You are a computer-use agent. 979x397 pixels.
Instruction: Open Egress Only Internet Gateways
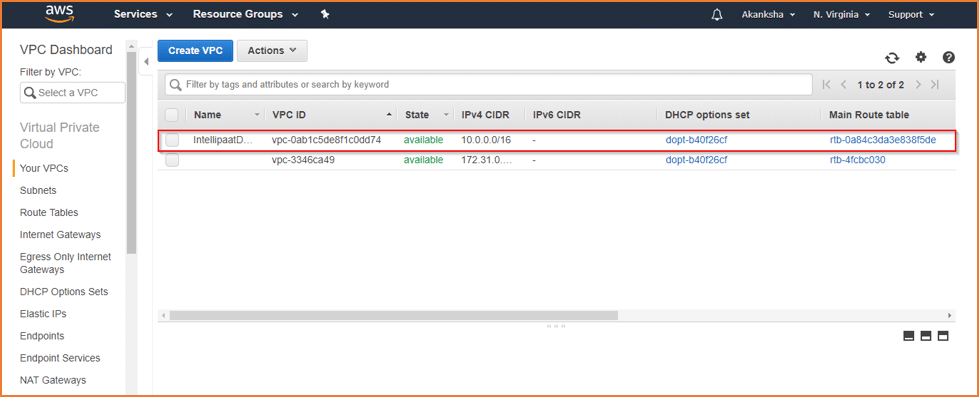66,263
